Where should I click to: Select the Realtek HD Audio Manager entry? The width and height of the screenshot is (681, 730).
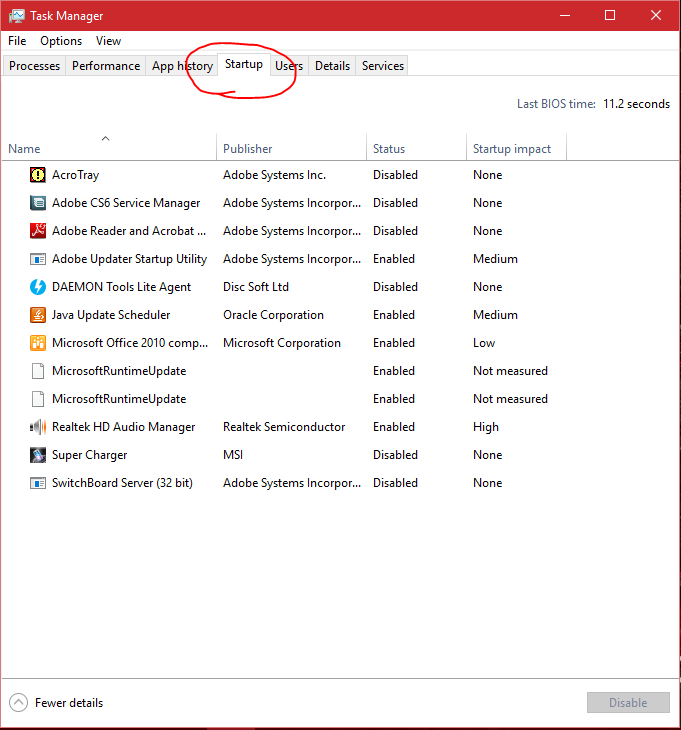point(124,427)
